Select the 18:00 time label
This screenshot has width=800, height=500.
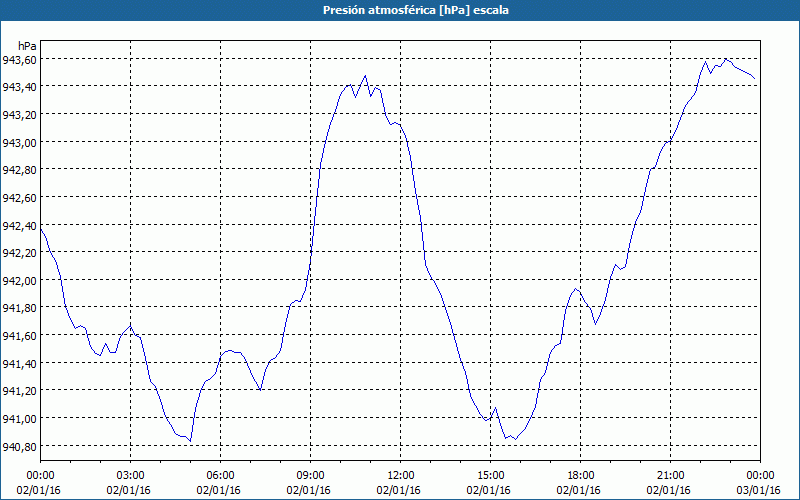(x=581, y=476)
